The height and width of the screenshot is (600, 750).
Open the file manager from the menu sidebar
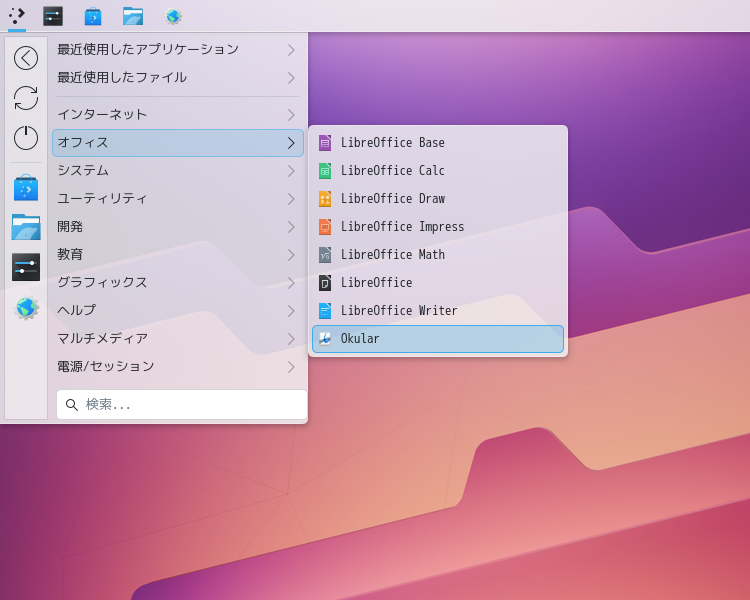coord(26,227)
